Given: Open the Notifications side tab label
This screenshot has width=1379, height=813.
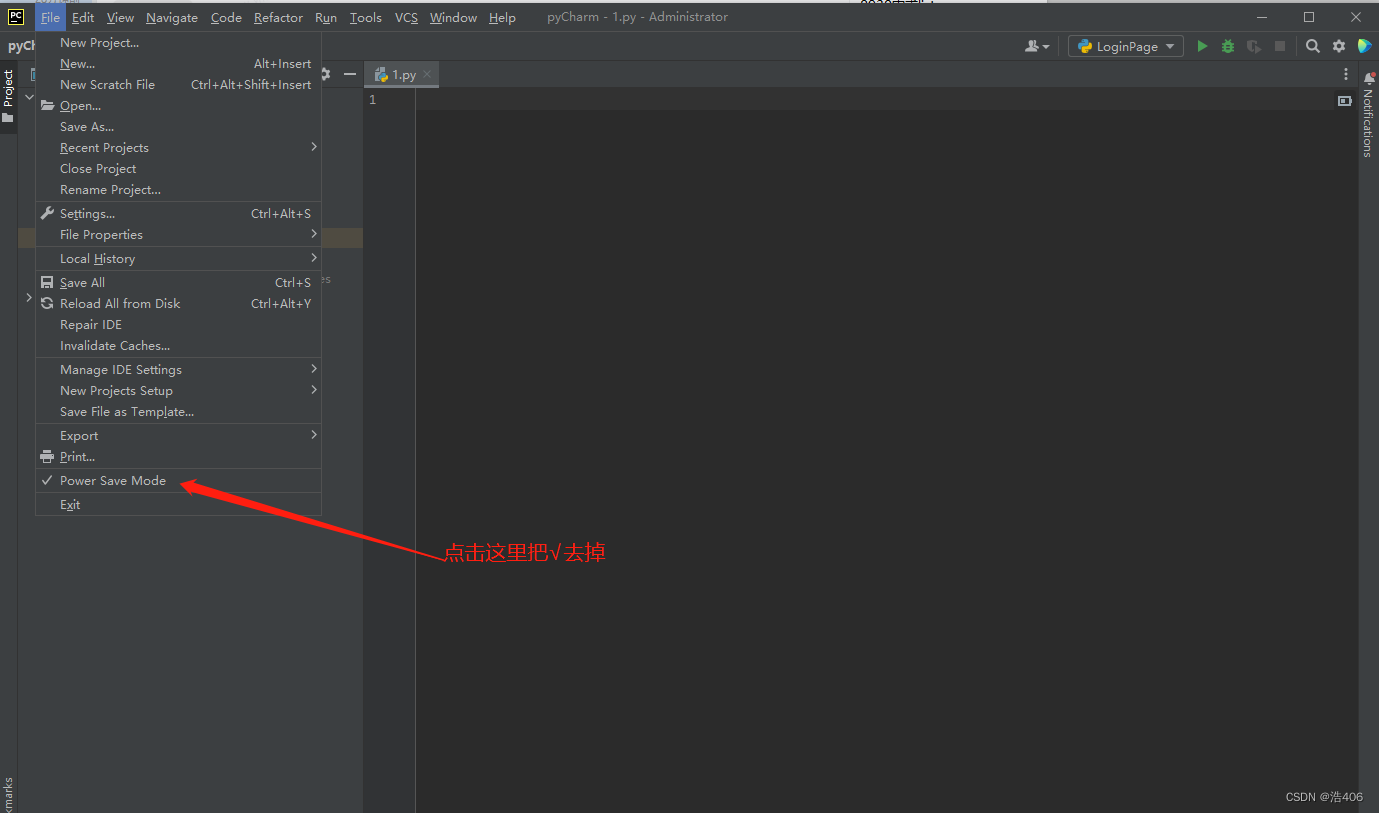Looking at the screenshot, I should pos(1369,122).
